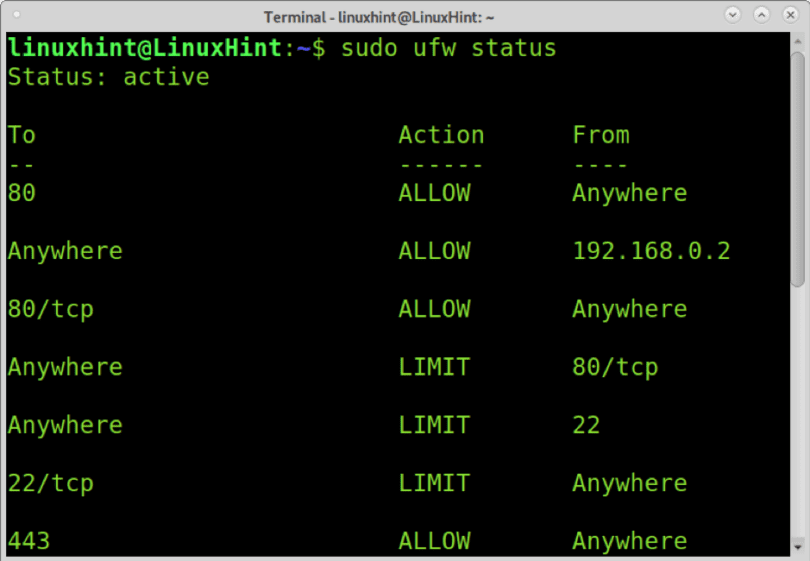810x561 pixels.
Task: Click the 'From' column header
Action: [x=601, y=135]
